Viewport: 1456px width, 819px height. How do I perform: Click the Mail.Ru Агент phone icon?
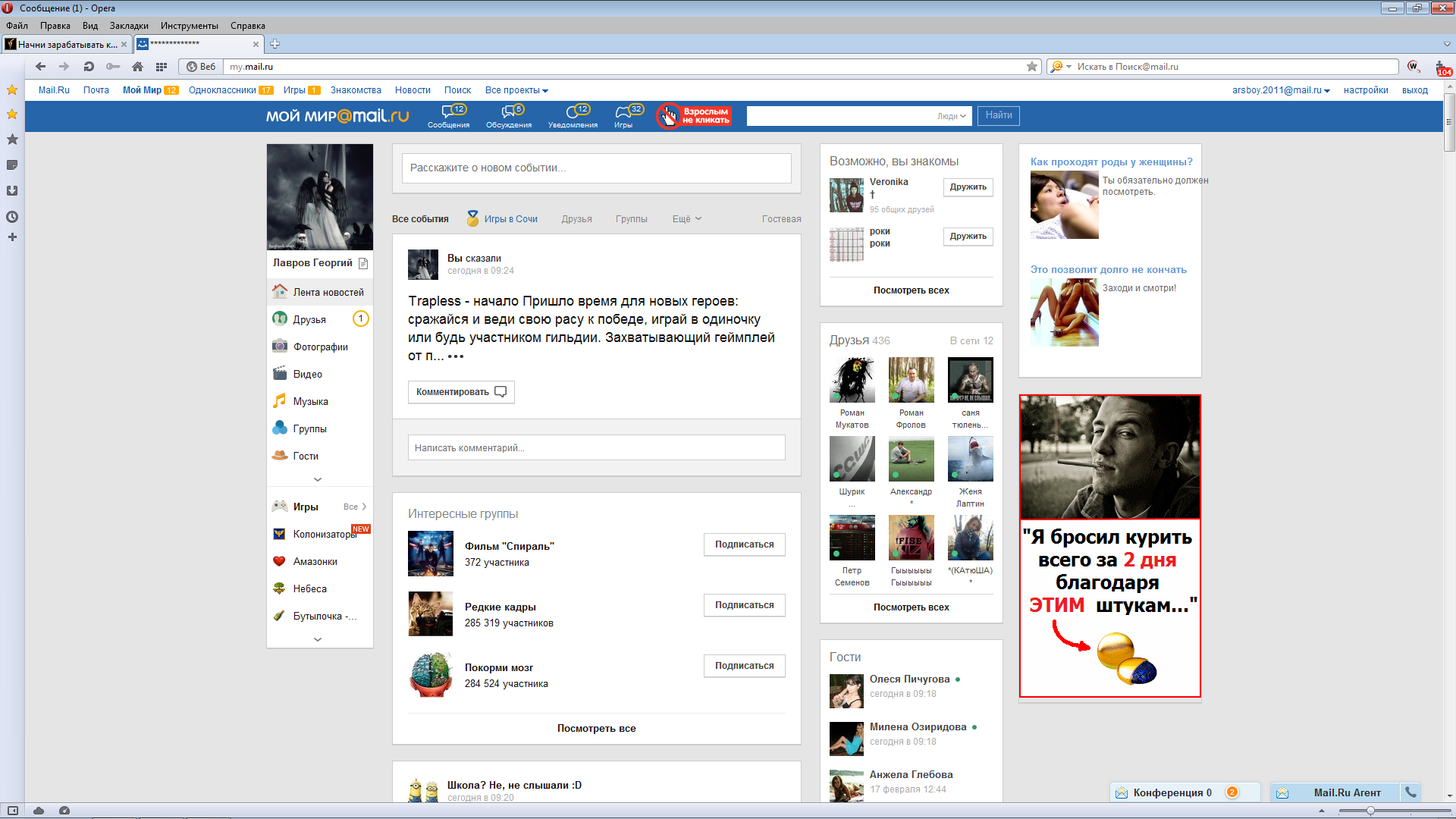1410,792
